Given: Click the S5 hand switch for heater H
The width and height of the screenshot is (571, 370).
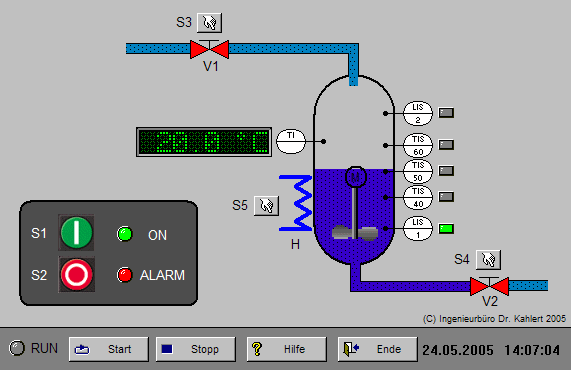Looking at the screenshot, I should [x=267, y=206].
